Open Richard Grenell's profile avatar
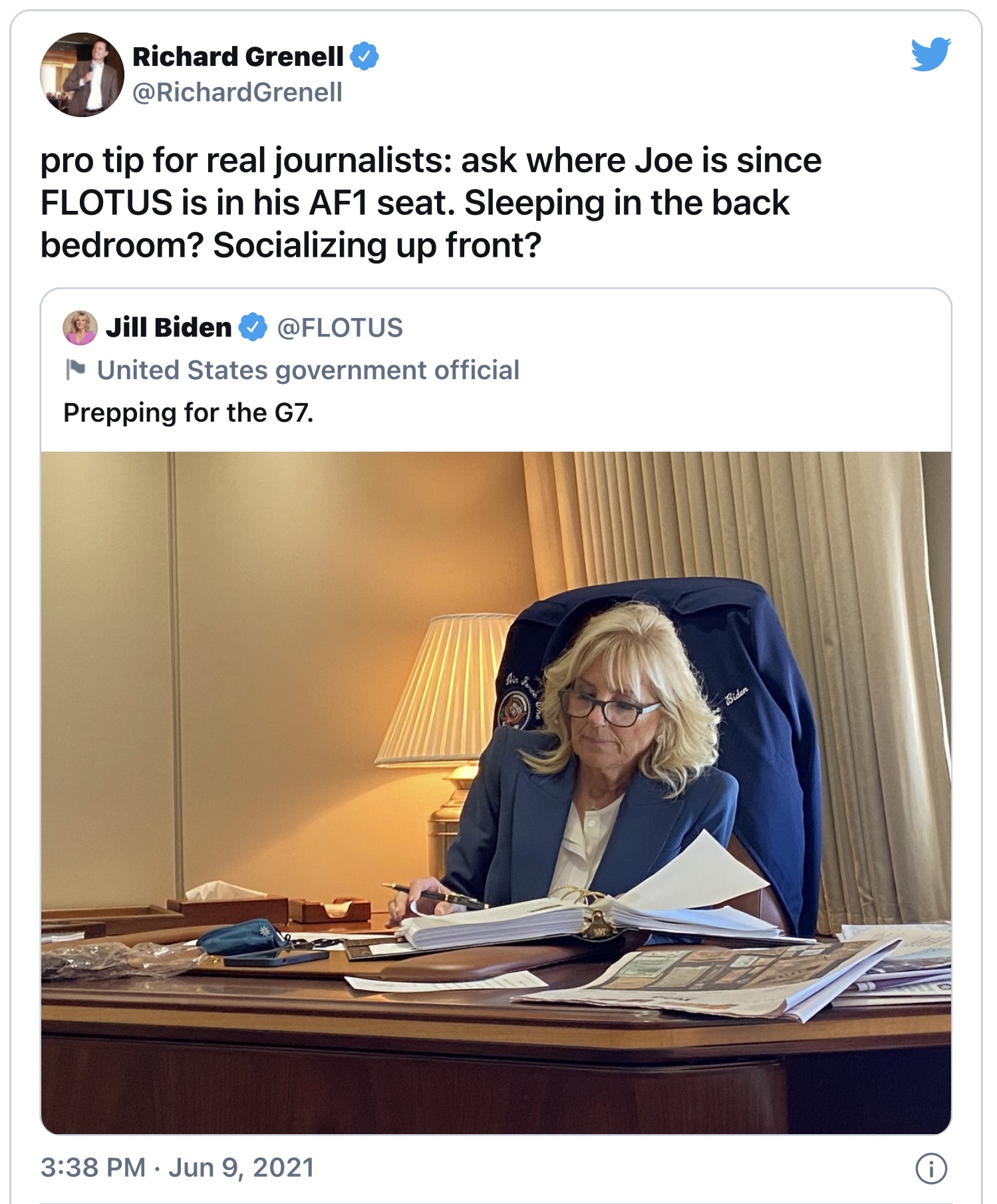Viewport: 997px width, 1204px height. [x=82, y=75]
